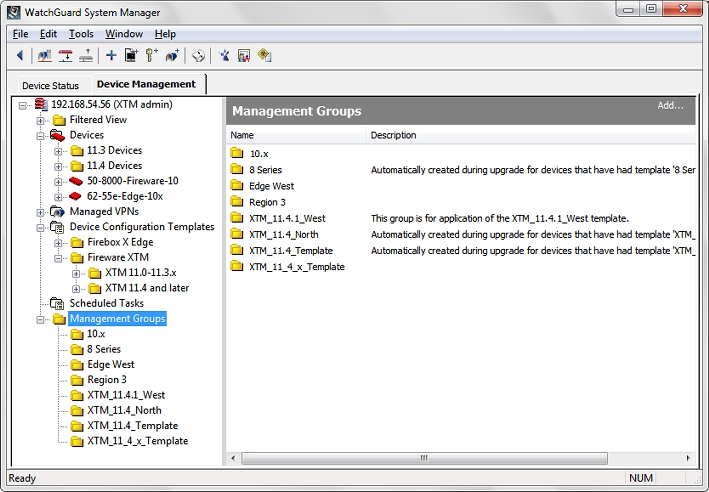Screen dimensions: 709x492
Task: Click the monitor with plus toolbar icon
Action: (x=131, y=56)
